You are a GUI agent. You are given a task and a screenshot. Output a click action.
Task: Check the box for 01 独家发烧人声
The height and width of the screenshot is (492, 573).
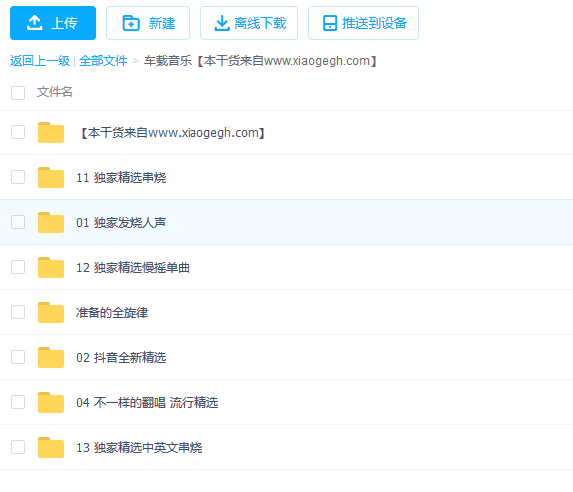18,222
